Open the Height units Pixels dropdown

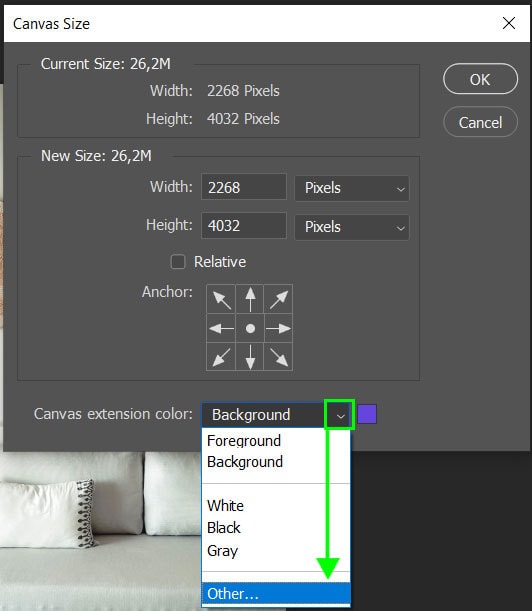[352, 227]
